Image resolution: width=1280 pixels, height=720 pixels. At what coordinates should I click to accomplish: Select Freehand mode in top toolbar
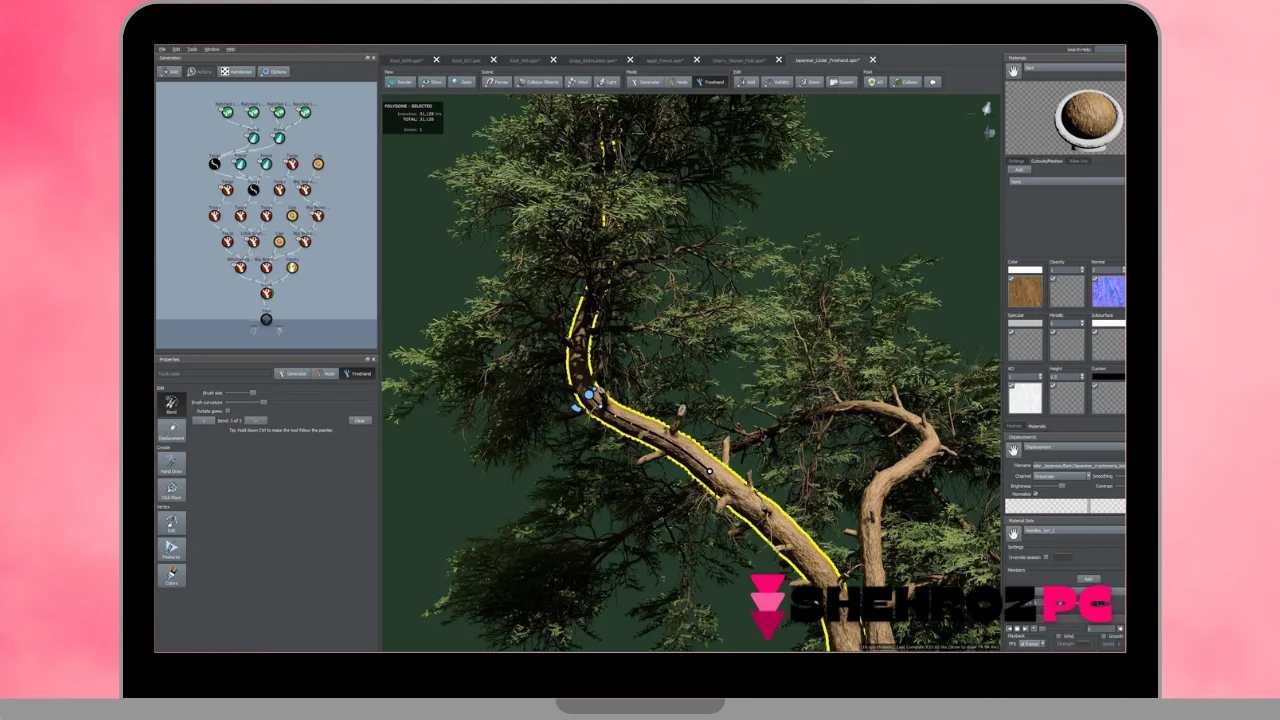coord(709,82)
